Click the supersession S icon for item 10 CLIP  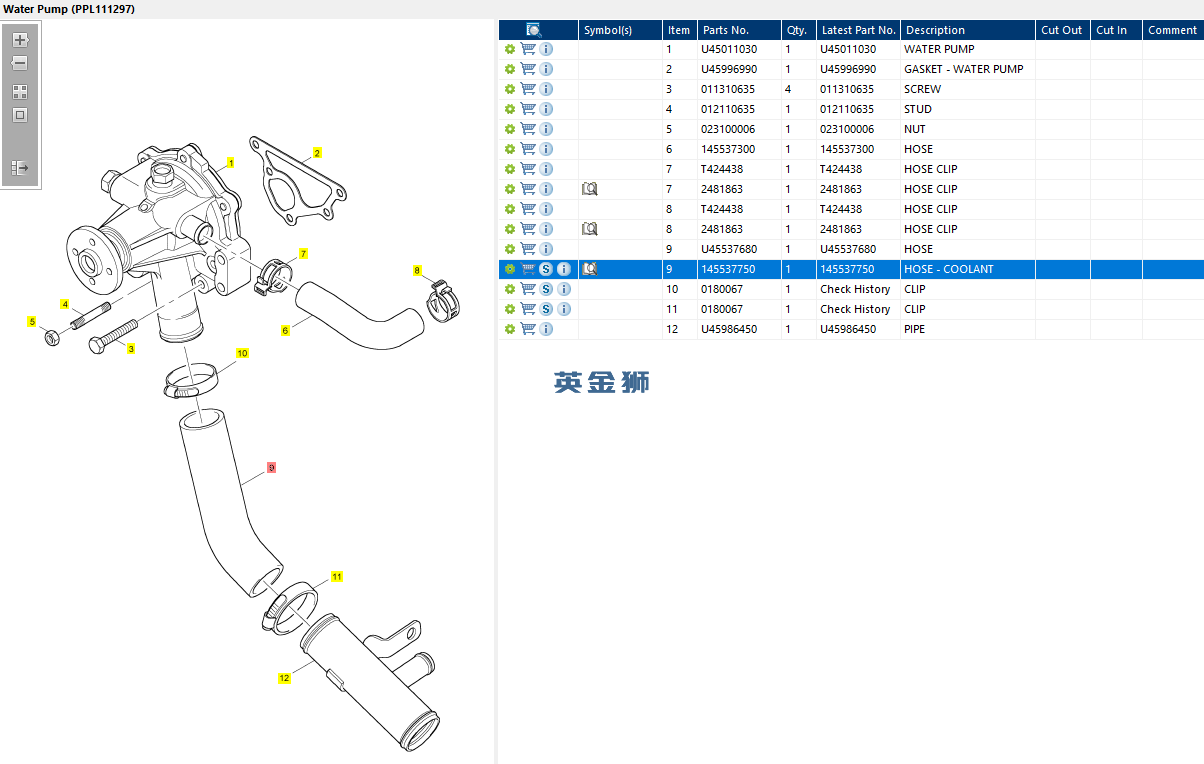pos(546,289)
